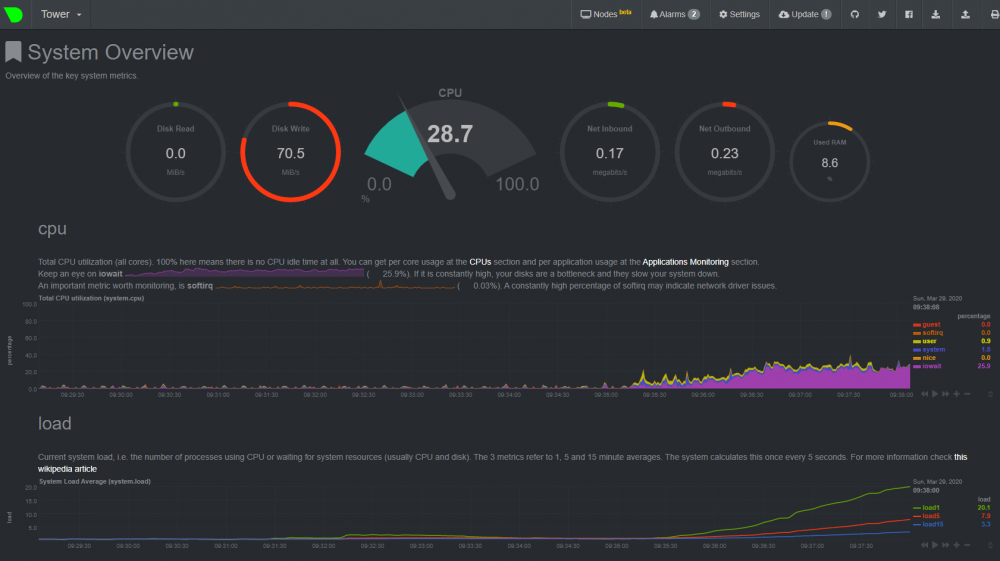Click rewind arrows under the CPU chart

click(x=925, y=394)
